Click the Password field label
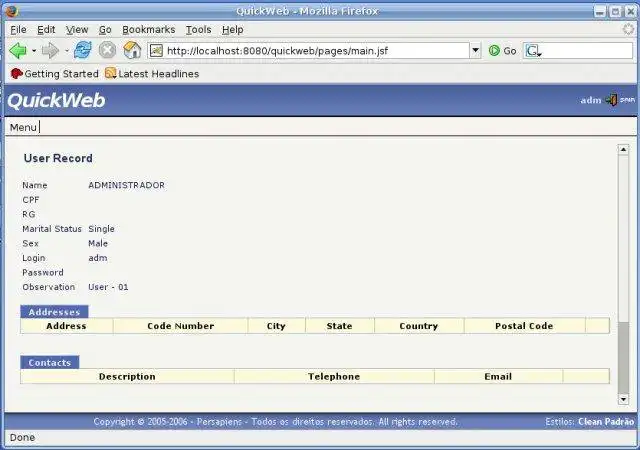The image size is (640, 450). click(x=43, y=272)
